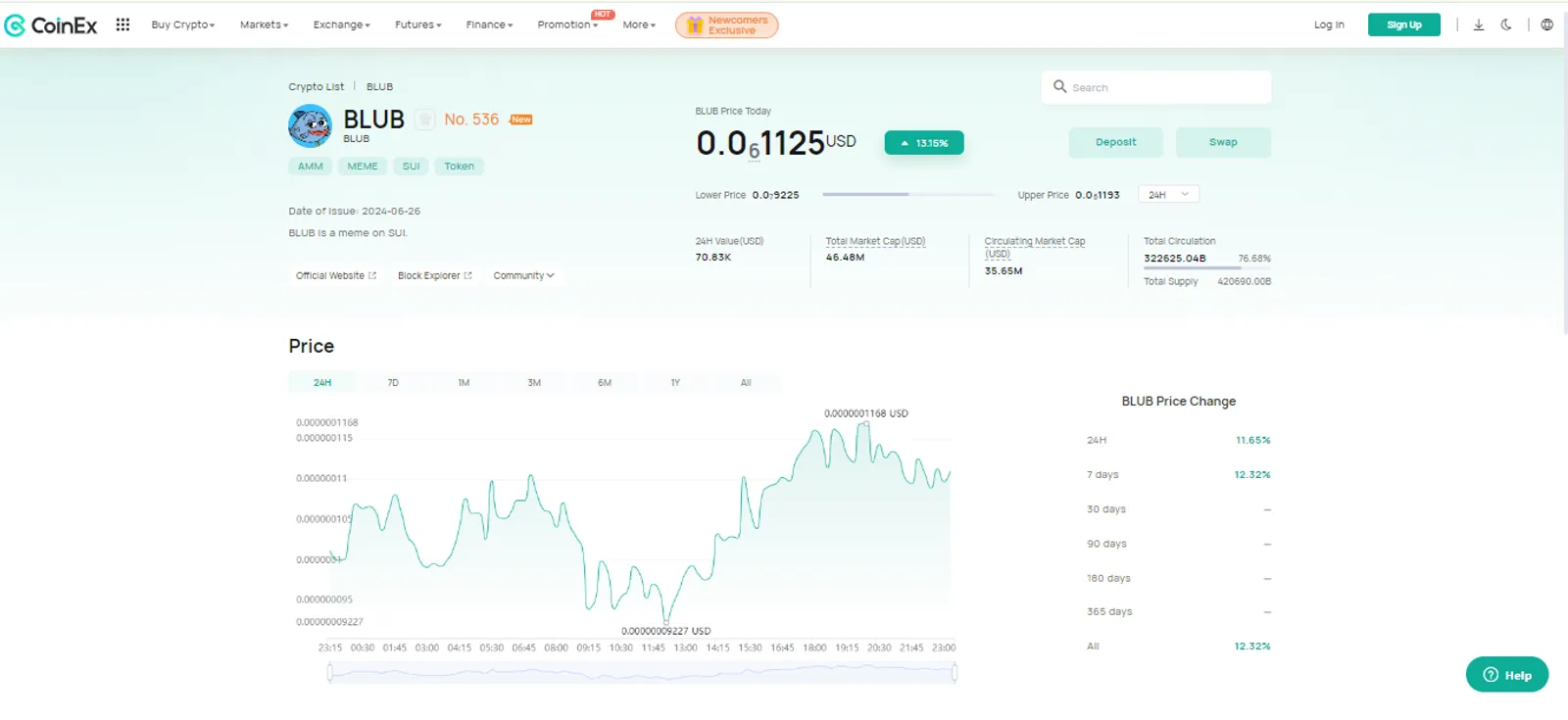
Task: Expand the Community links dropdown
Action: click(x=523, y=275)
